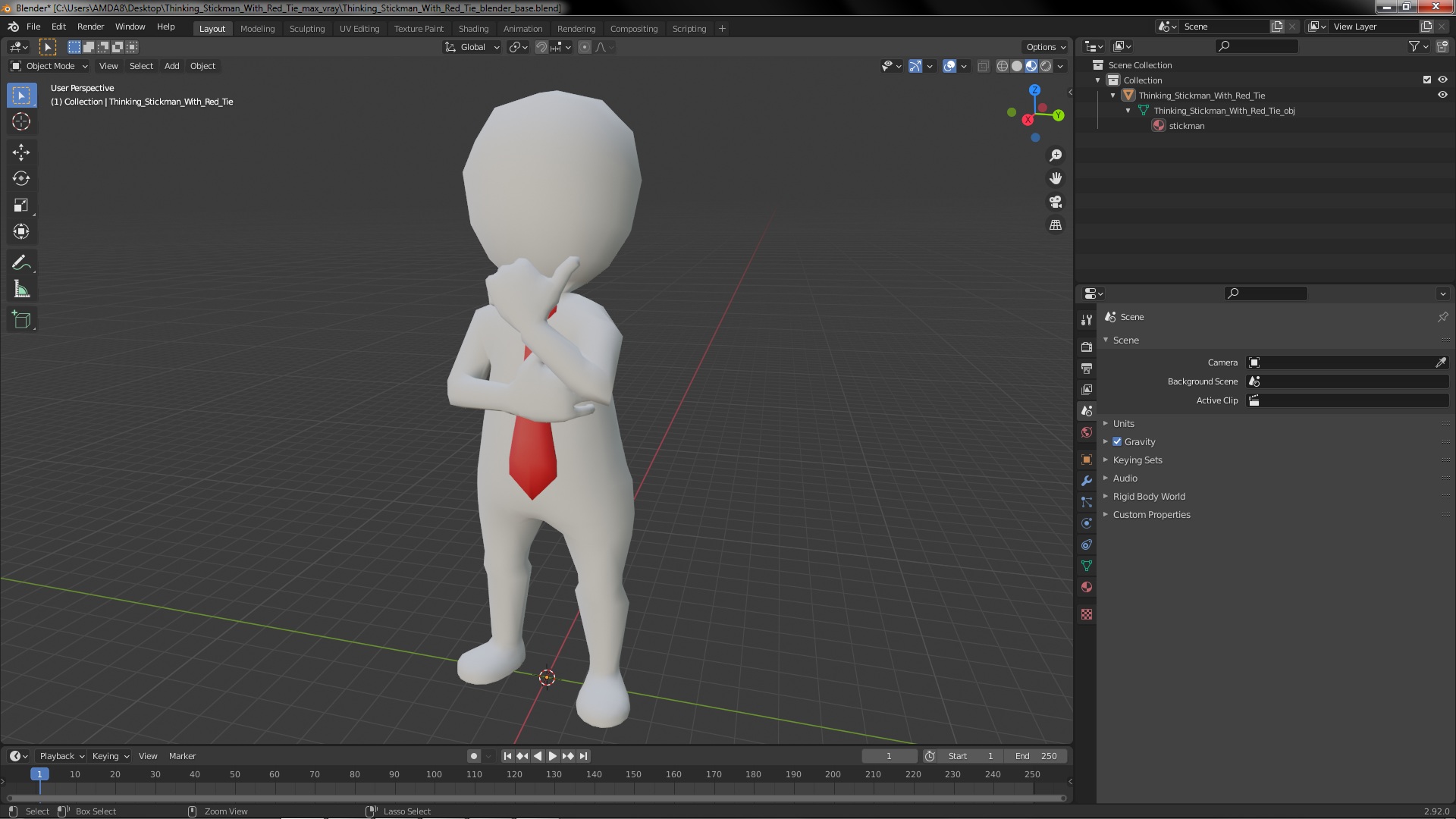The width and height of the screenshot is (1456, 819).
Task: Switch to wireframe viewport shading
Action: pos(1003,66)
